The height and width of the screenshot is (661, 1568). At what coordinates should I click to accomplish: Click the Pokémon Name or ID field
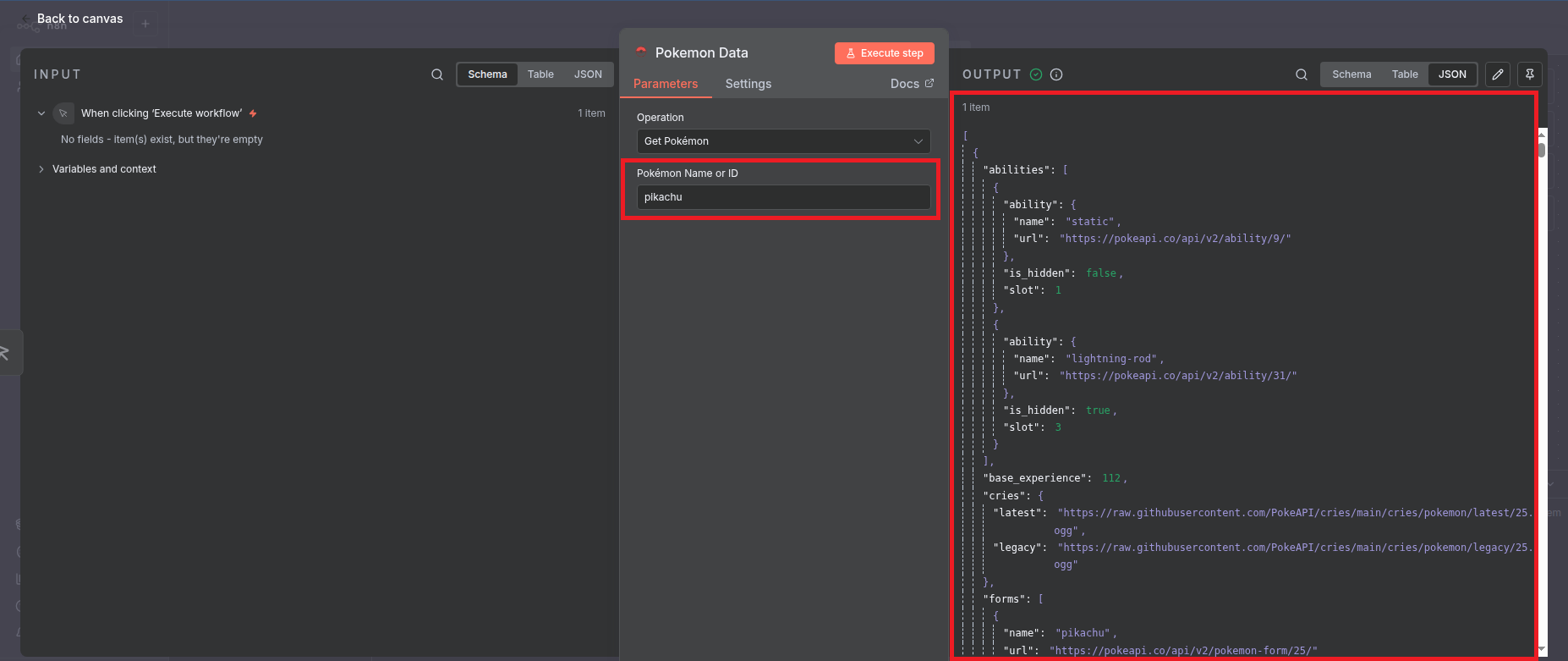coord(783,197)
